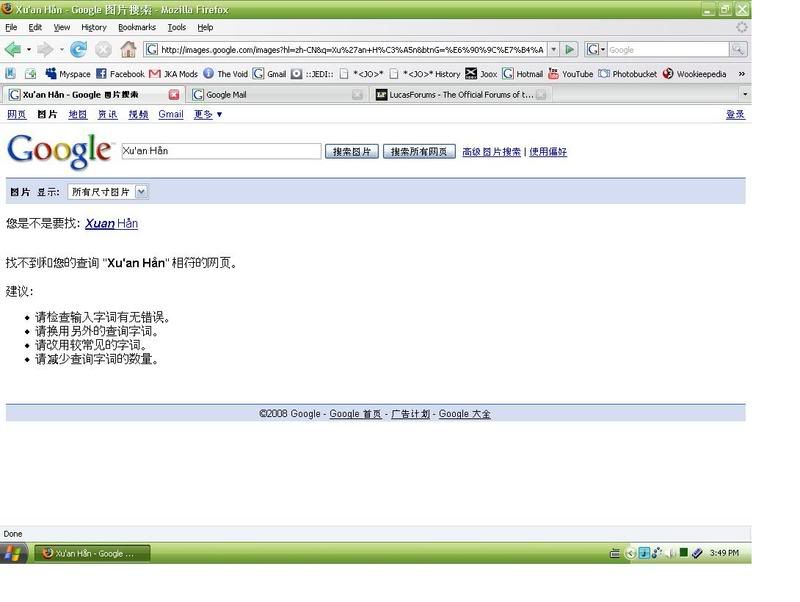The height and width of the screenshot is (602, 800).
Task: Open the 地图 link on Google bar
Action: pyautogui.click(x=78, y=114)
